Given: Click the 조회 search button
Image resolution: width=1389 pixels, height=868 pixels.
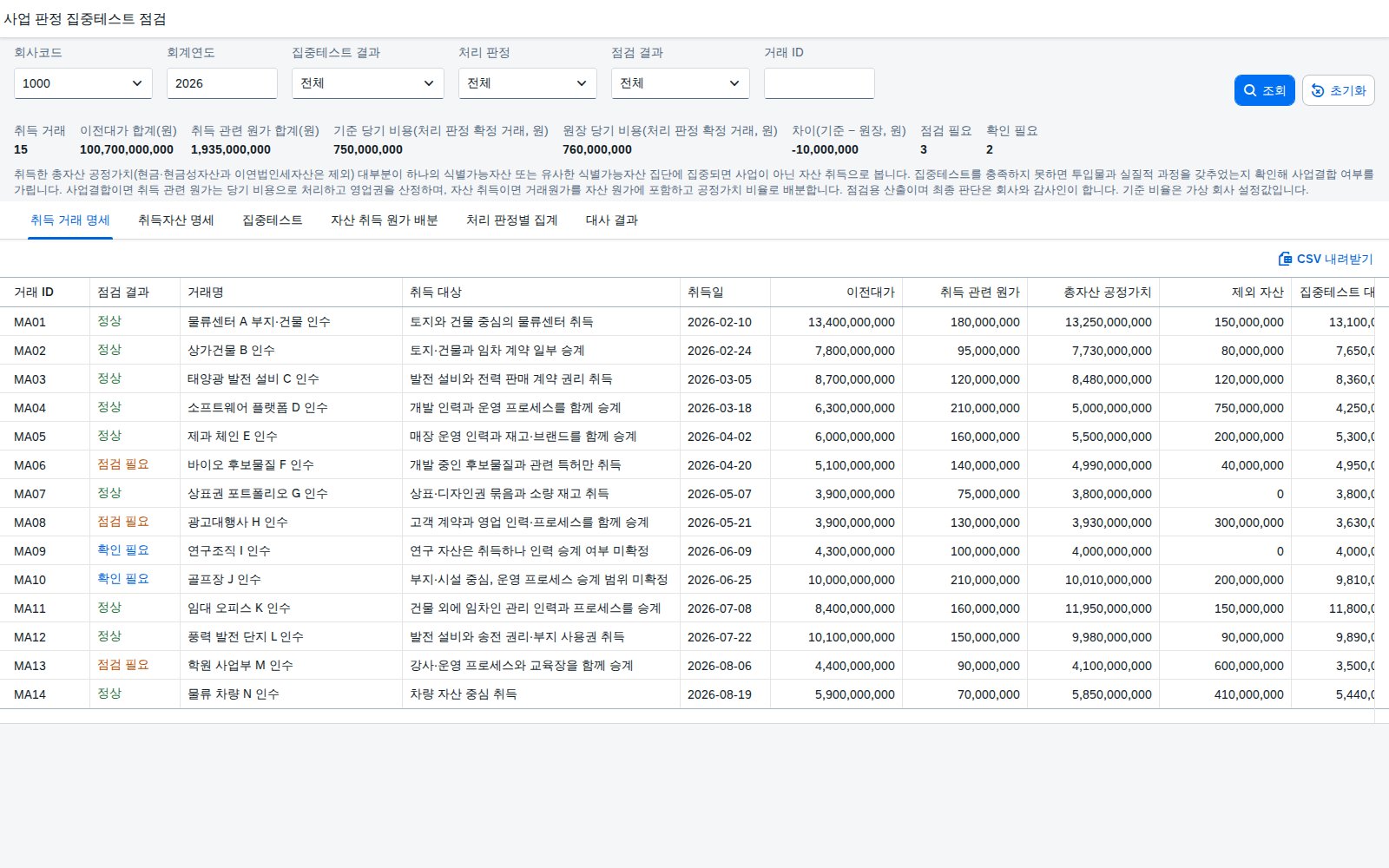Looking at the screenshot, I should pyautogui.click(x=1264, y=90).
